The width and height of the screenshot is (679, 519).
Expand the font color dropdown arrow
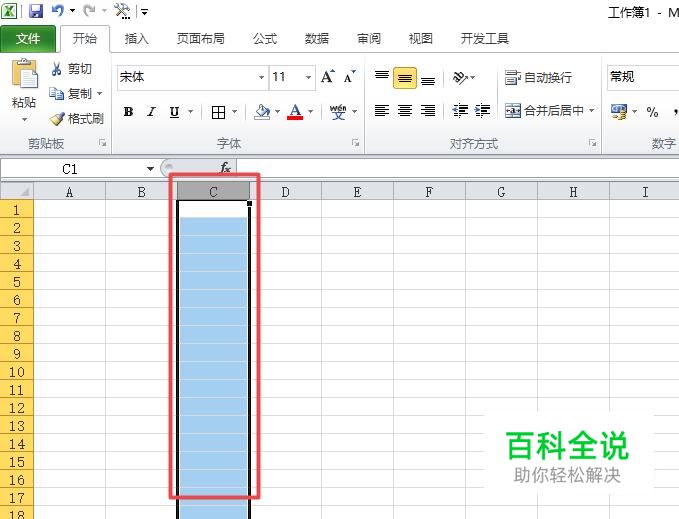pyautogui.click(x=311, y=112)
